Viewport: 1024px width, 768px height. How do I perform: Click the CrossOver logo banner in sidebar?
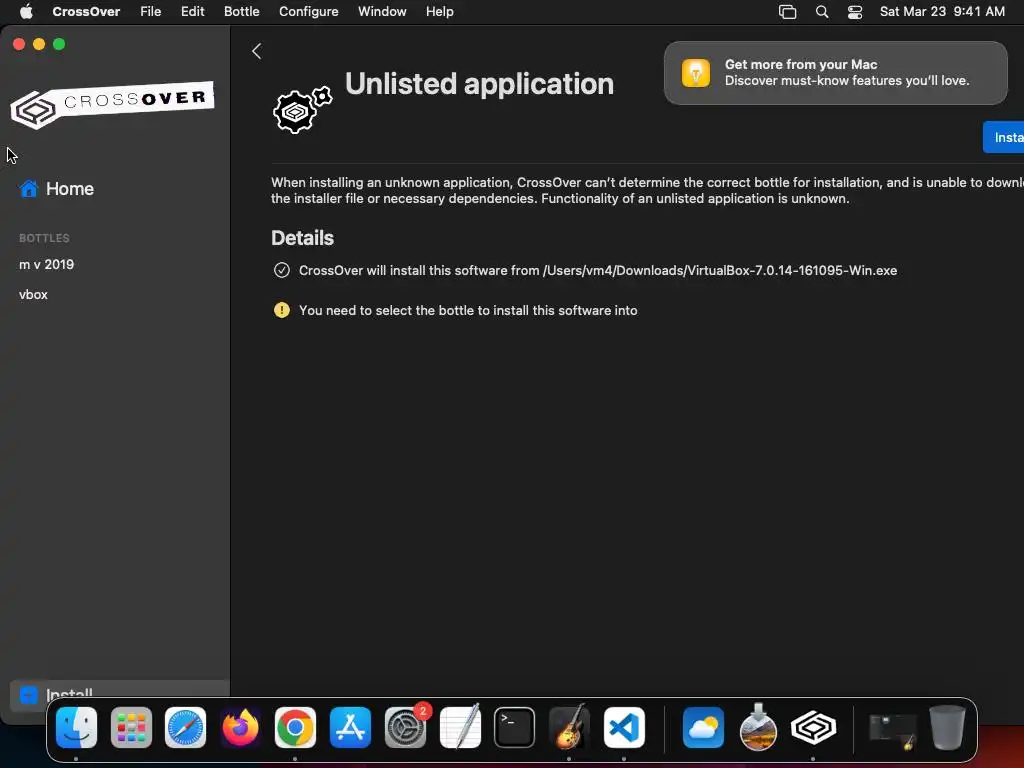[112, 104]
